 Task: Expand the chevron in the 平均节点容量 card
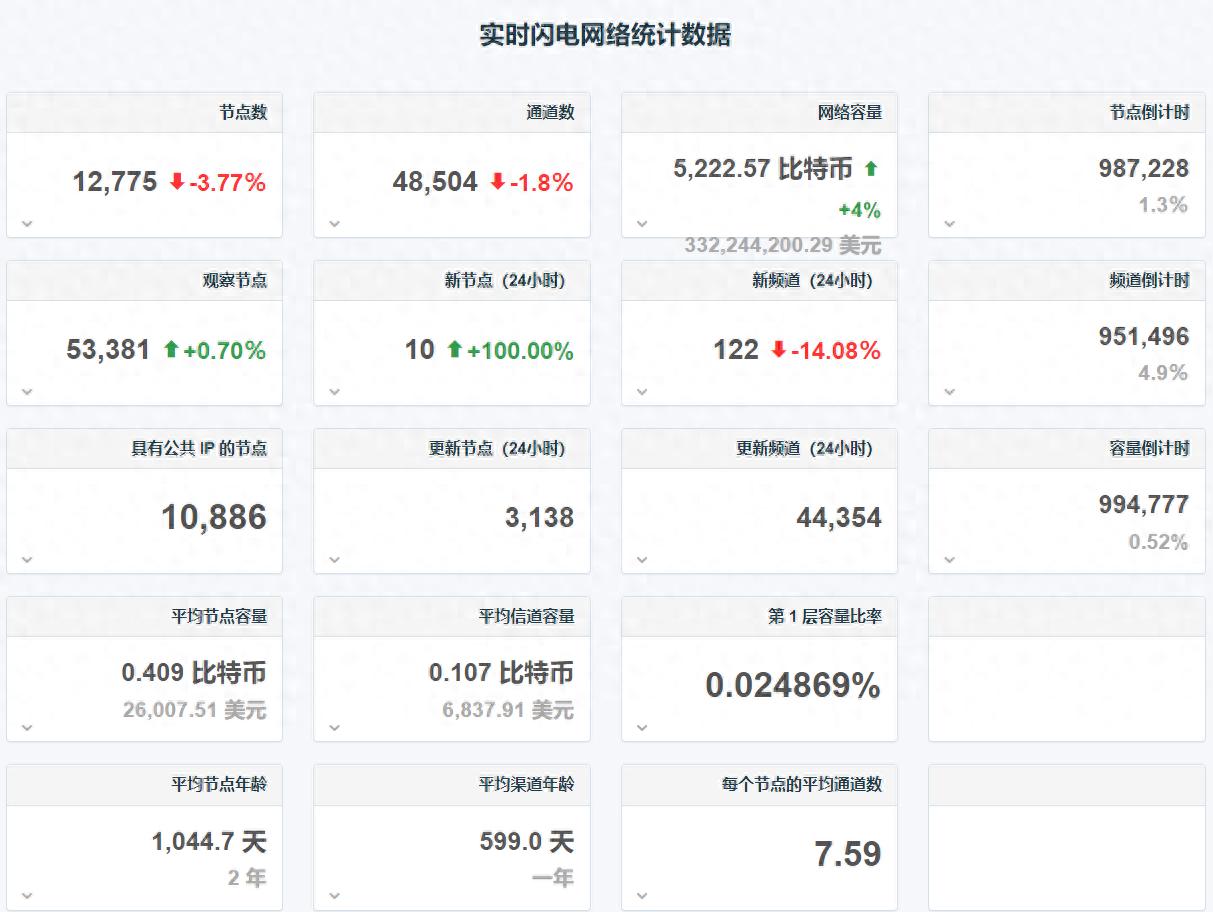coord(27,727)
